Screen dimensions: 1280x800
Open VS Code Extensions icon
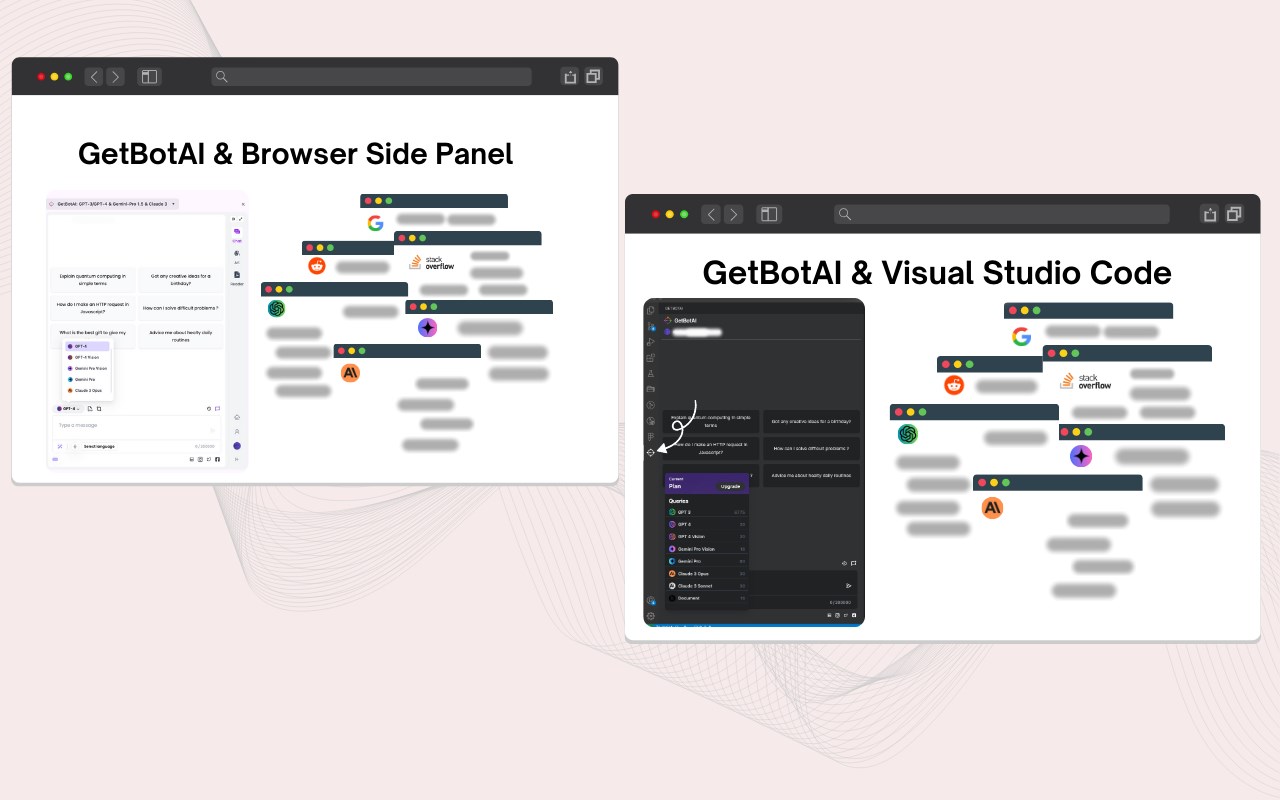point(650,358)
